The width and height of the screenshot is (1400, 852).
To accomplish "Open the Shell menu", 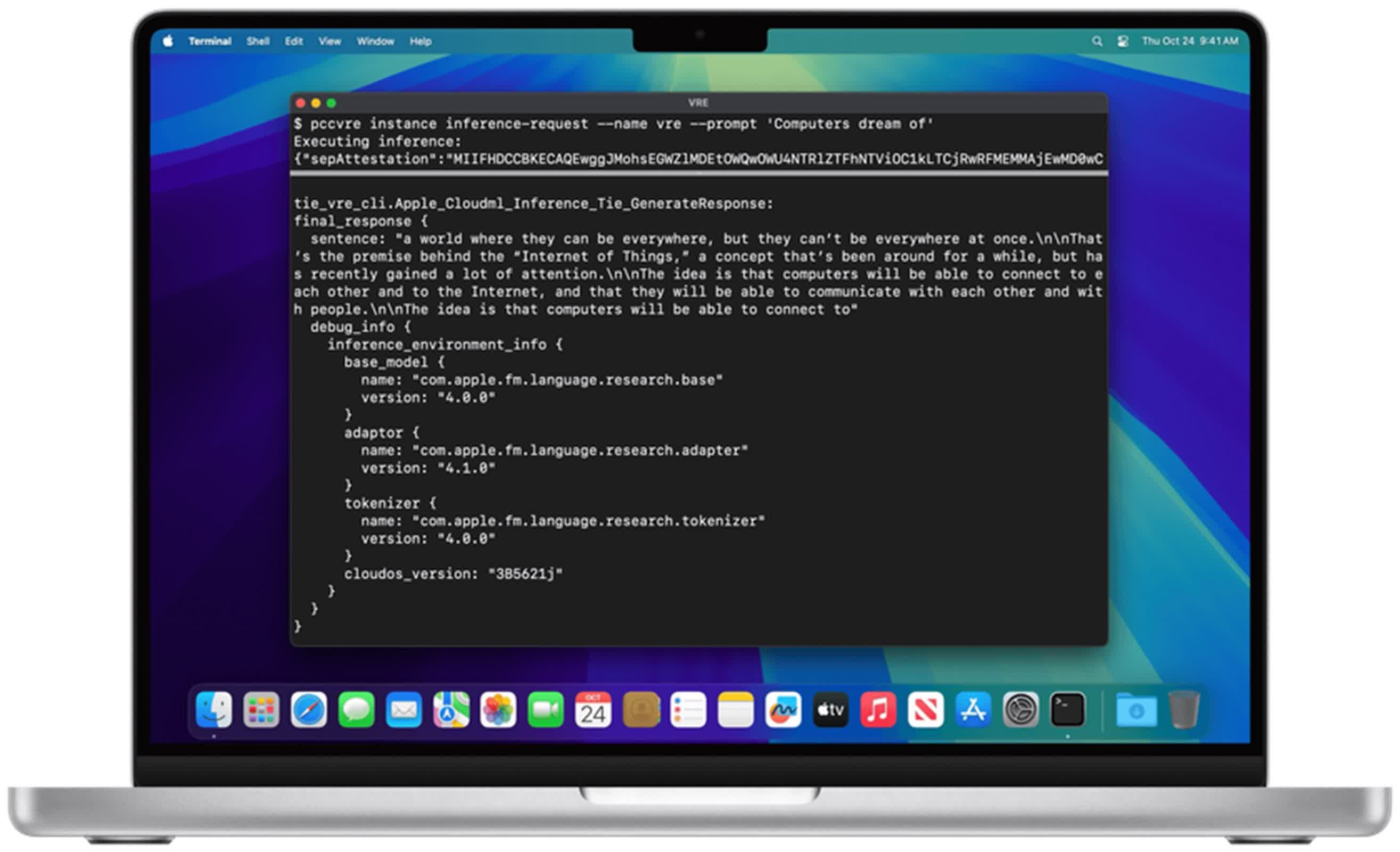I will point(258,42).
